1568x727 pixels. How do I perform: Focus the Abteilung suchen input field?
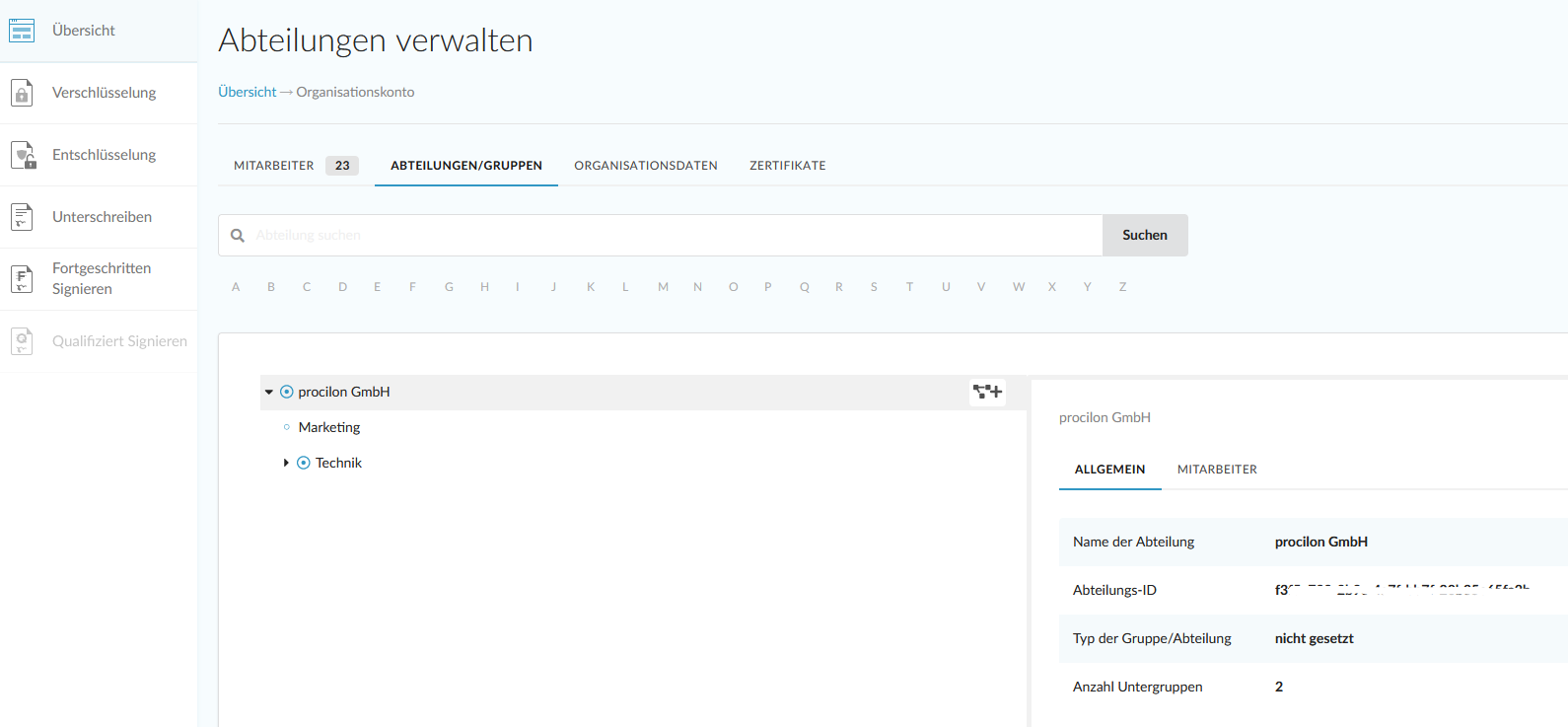pyautogui.click(x=671, y=236)
